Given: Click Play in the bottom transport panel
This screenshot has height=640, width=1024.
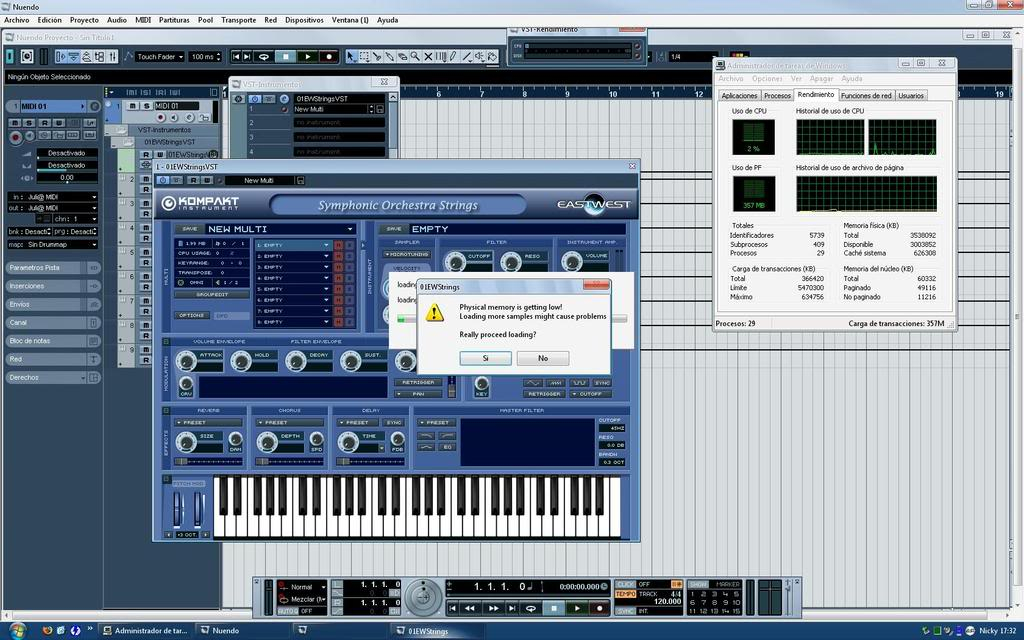Looking at the screenshot, I should [x=577, y=608].
